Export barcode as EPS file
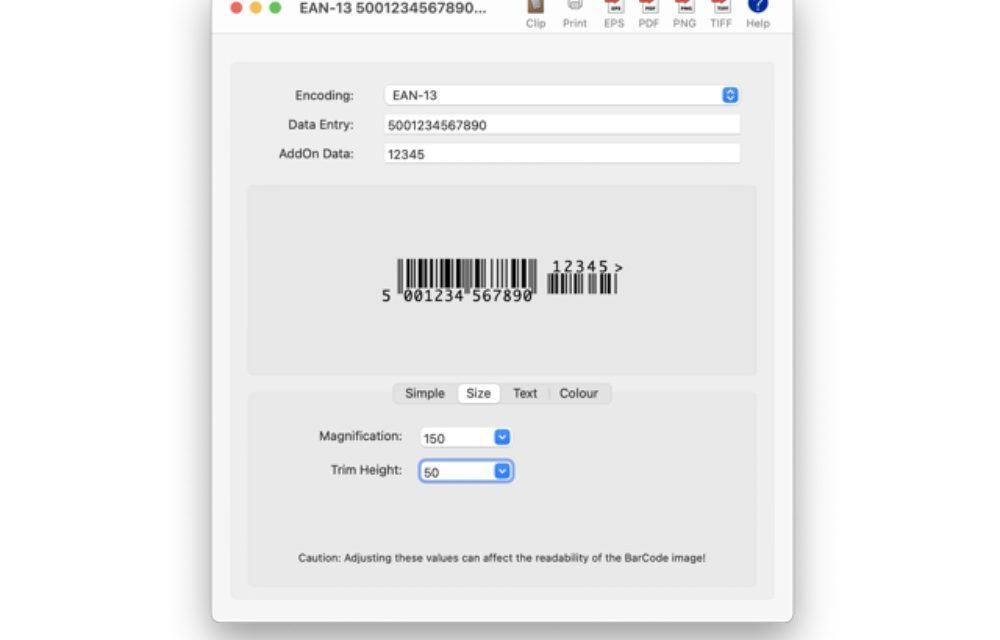Viewport: 1000px width, 640px height. [x=613, y=10]
